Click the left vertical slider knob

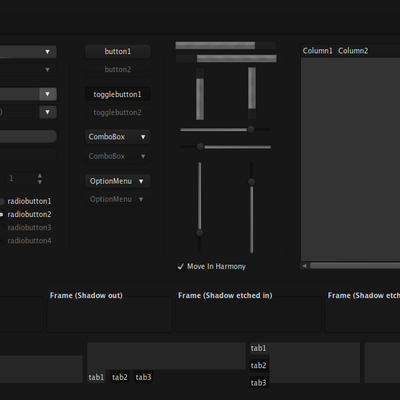[x=199, y=233]
